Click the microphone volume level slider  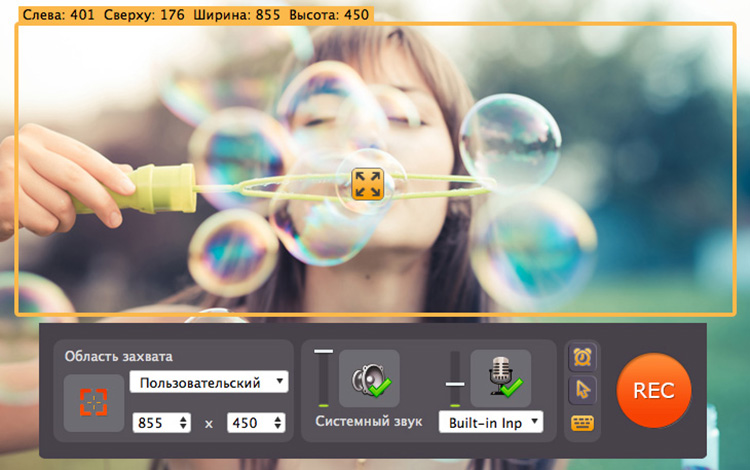pyautogui.click(x=455, y=382)
